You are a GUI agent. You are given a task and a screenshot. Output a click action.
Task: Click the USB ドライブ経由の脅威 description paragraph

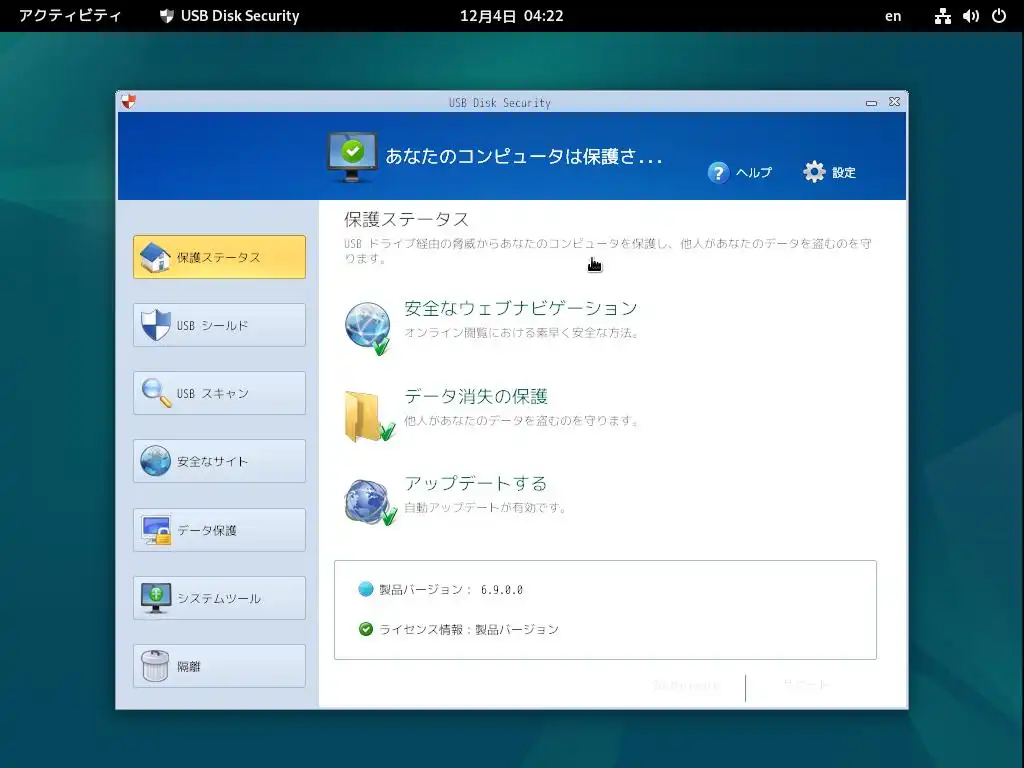[x=607, y=251]
